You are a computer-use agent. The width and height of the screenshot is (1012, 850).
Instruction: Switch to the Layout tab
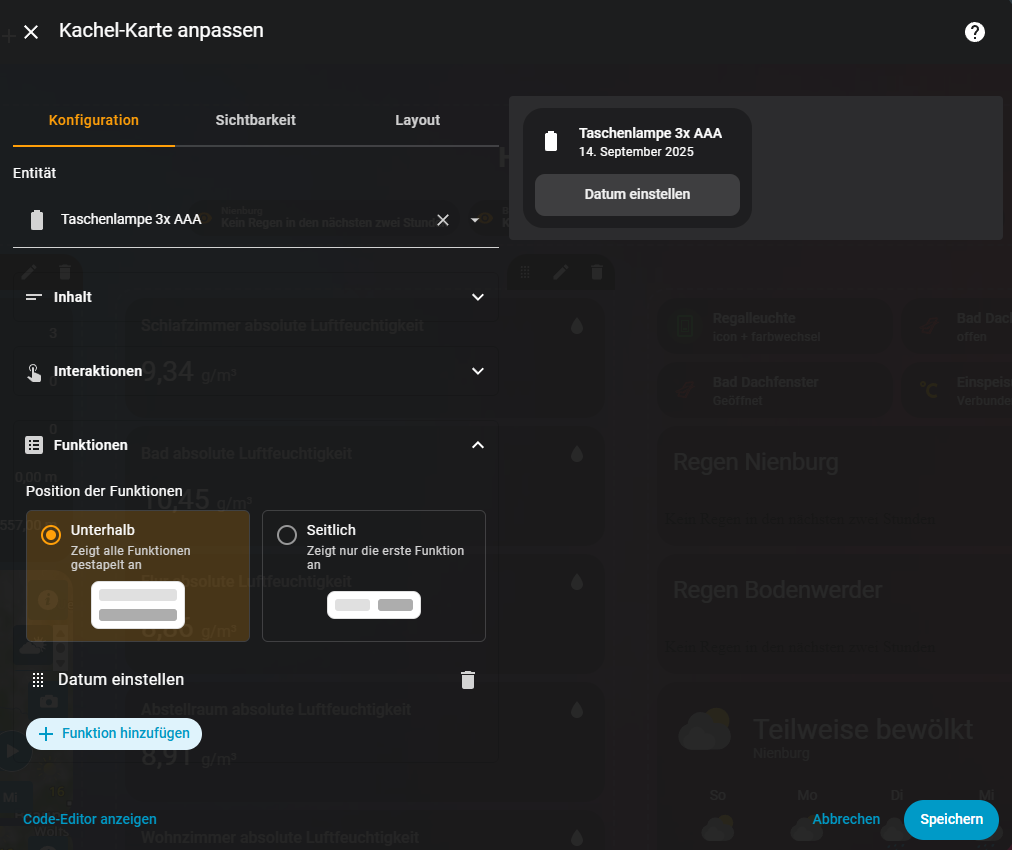click(417, 120)
